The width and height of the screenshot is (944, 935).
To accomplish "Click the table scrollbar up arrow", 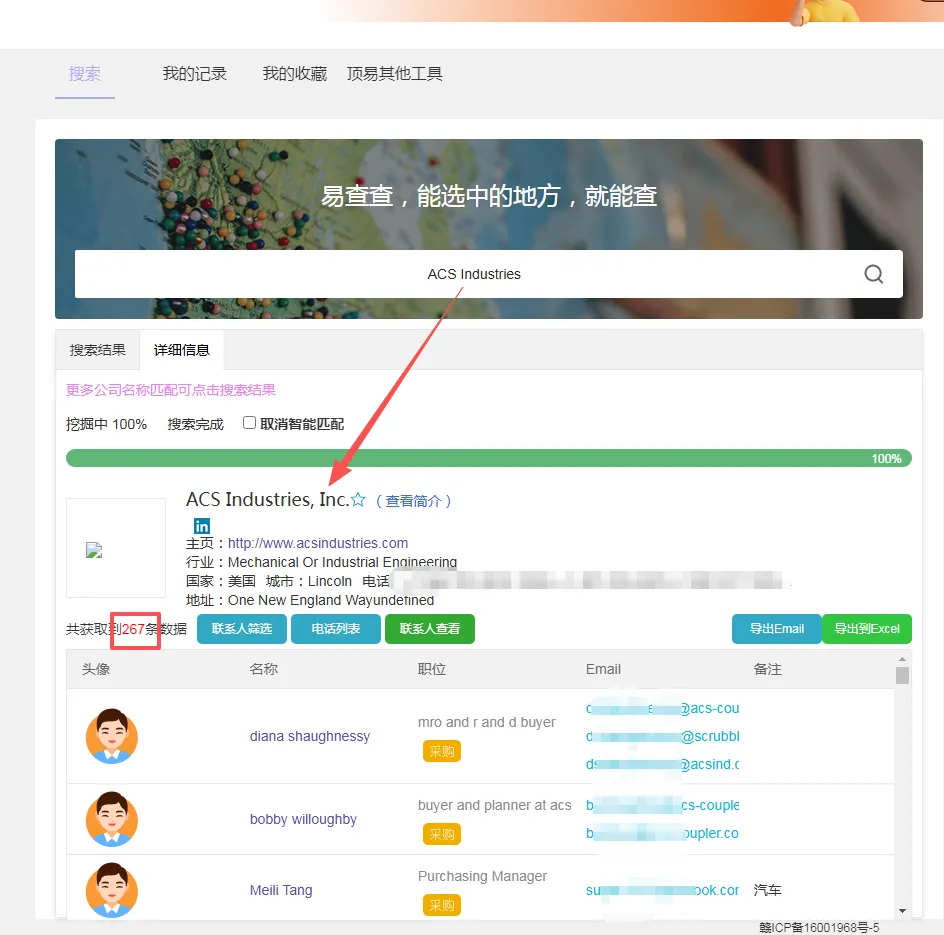I will pyautogui.click(x=902, y=659).
